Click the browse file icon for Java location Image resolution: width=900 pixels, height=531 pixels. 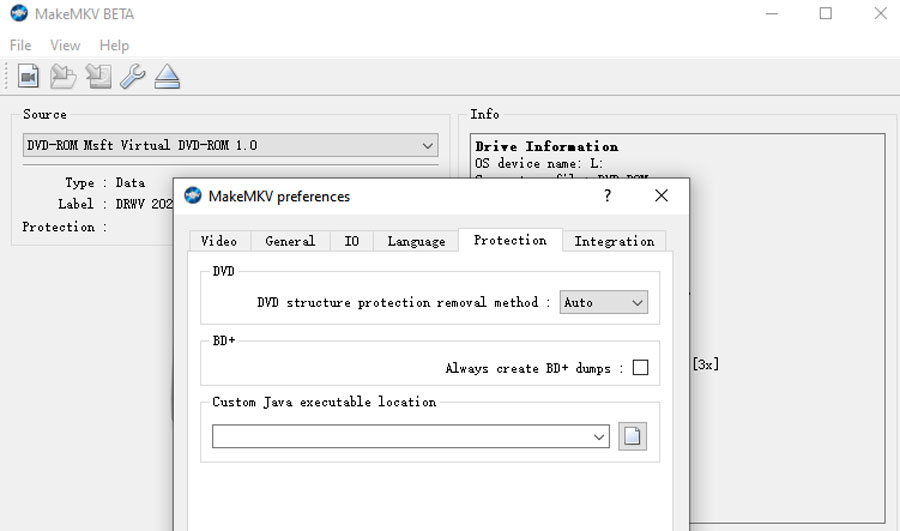[x=632, y=436]
